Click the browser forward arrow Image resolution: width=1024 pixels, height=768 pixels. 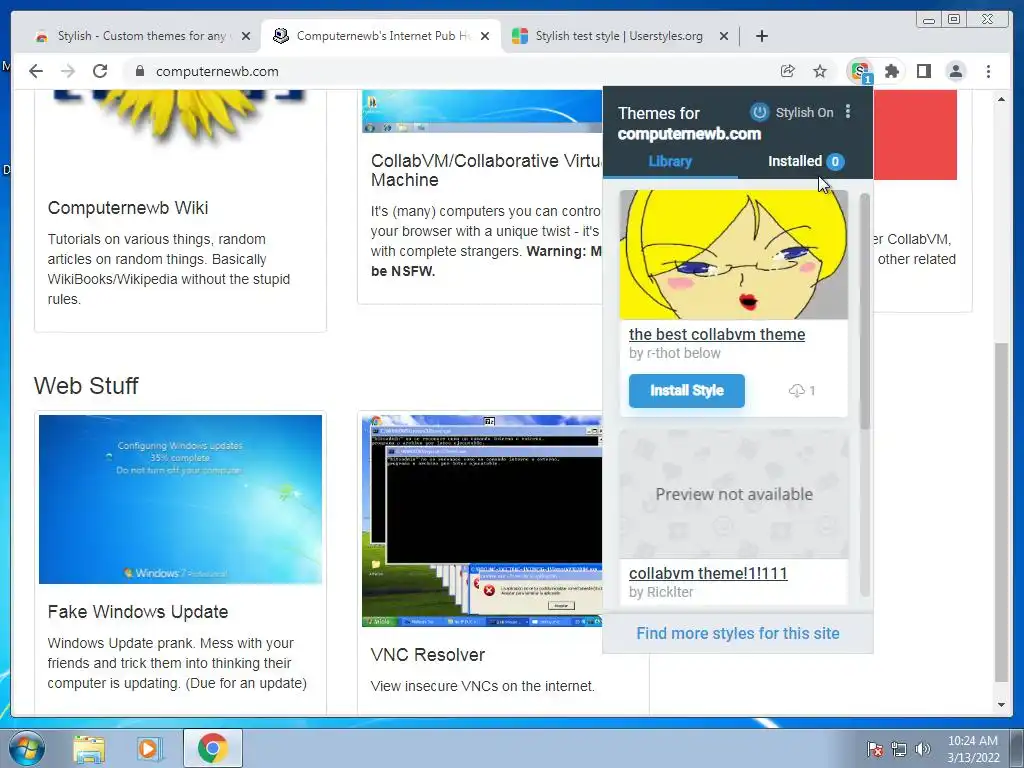coord(68,71)
